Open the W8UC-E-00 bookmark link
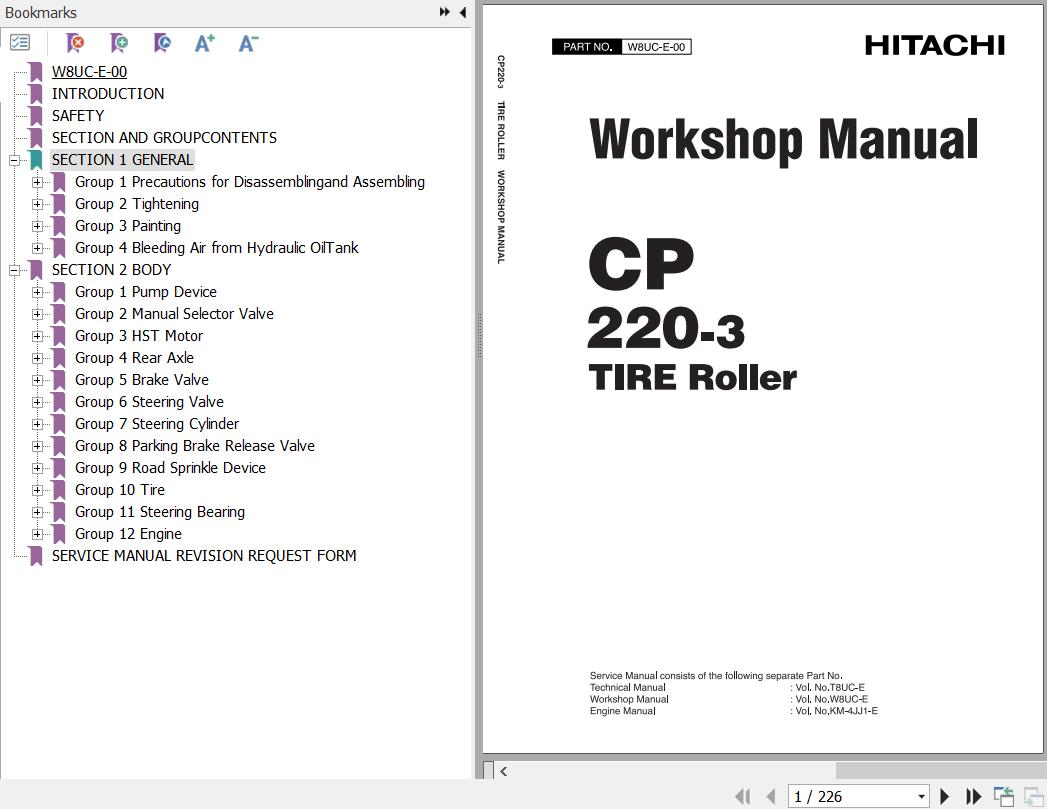 point(89,72)
